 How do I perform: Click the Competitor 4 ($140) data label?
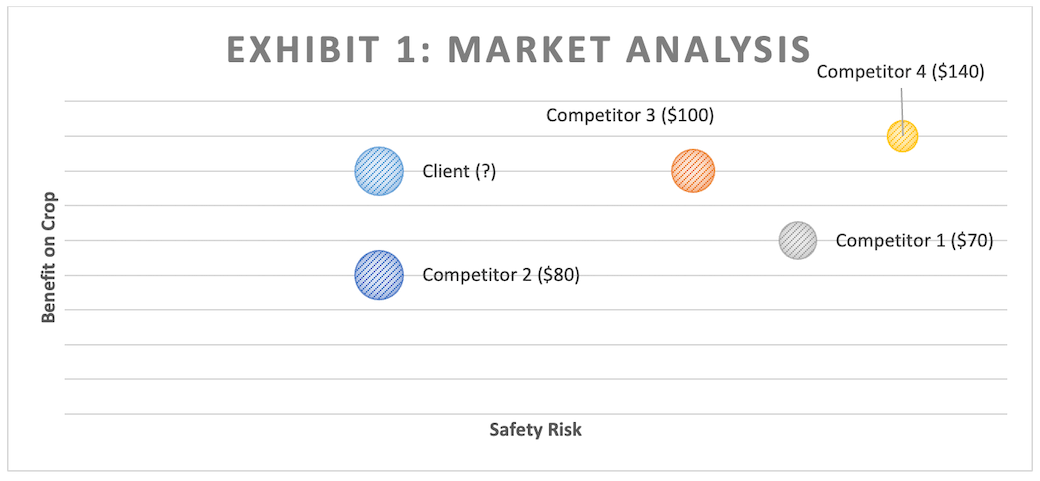pyautogui.click(x=901, y=72)
